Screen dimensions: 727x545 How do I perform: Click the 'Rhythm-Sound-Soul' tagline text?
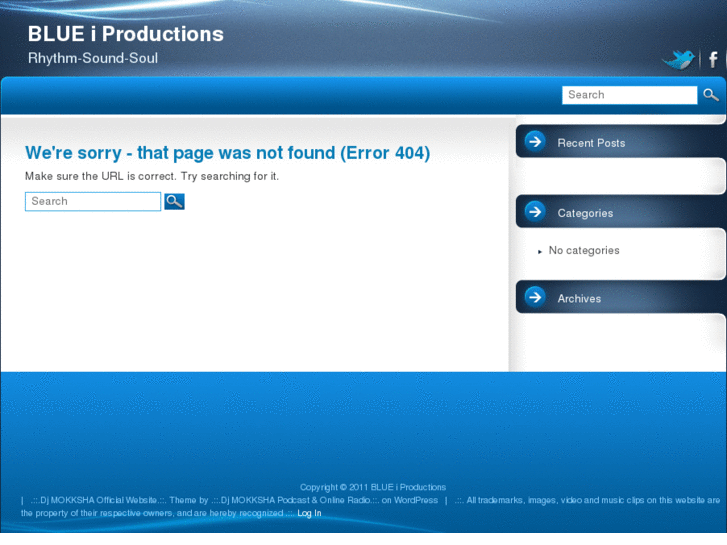(93, 58)
